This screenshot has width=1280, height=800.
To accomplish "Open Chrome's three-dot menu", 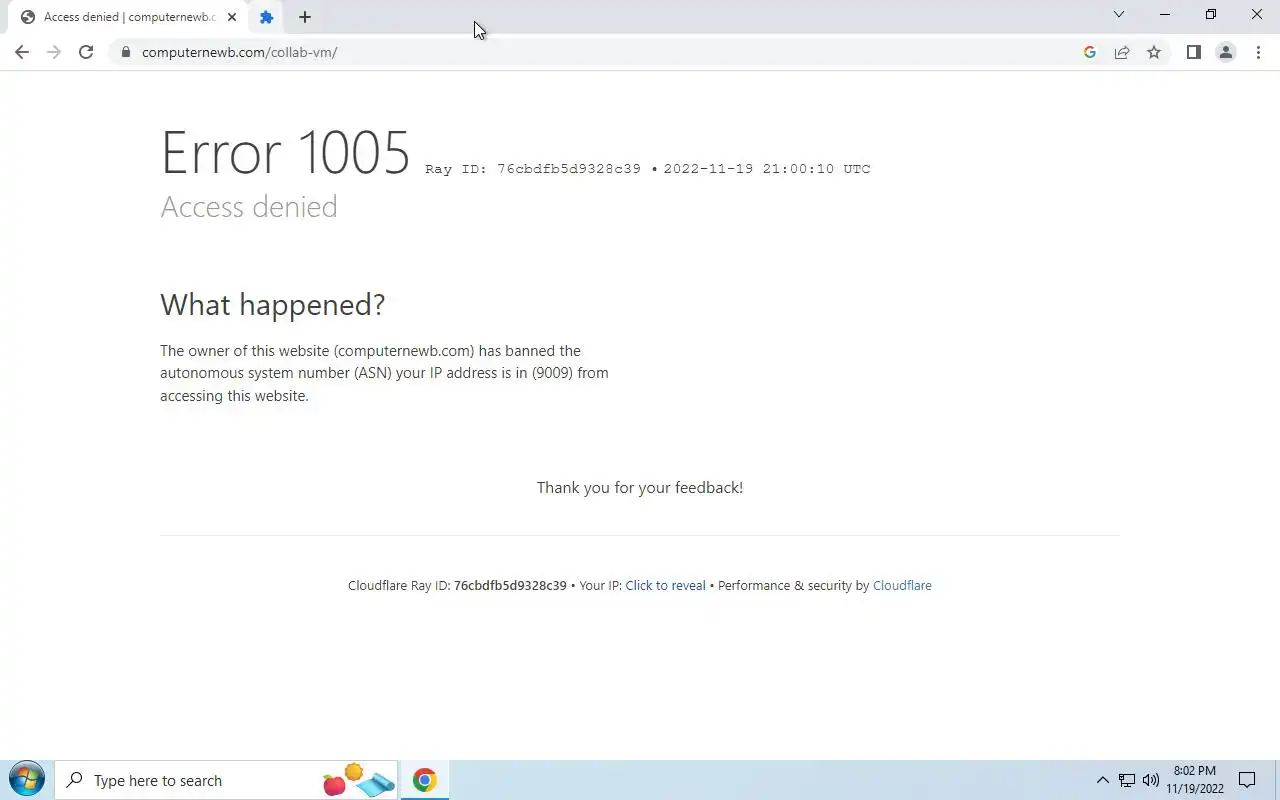I will point(1258,52).
